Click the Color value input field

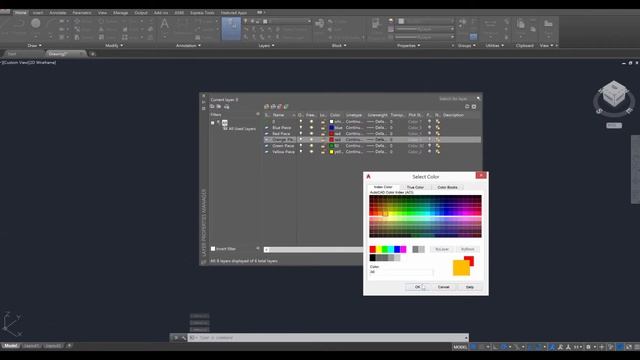[x=401, y=272]
